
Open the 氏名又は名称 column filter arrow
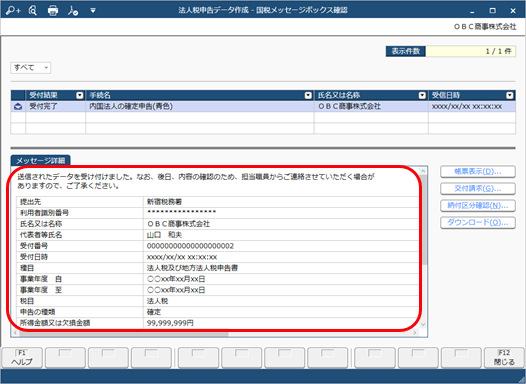tap(422, 96)
